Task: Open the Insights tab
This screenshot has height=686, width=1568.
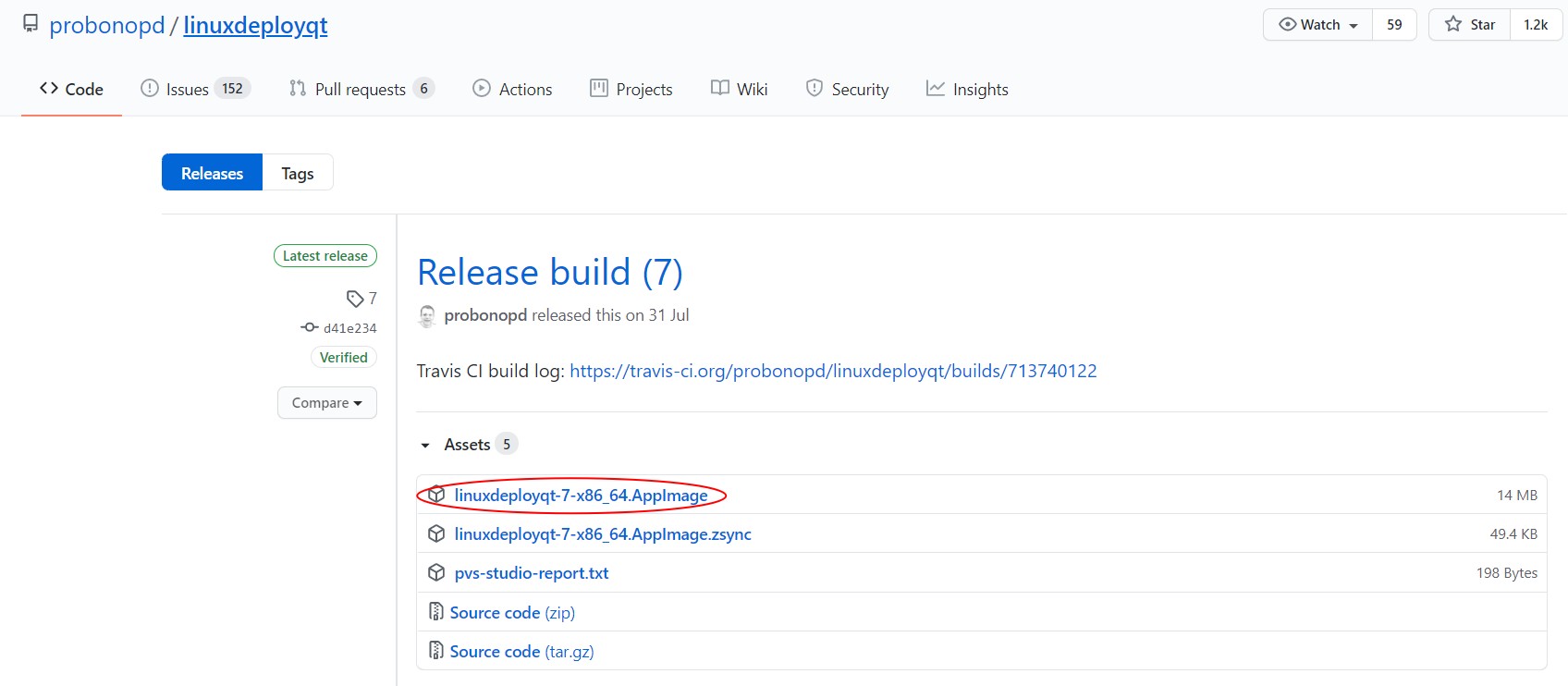Action: tap(967, 89)
